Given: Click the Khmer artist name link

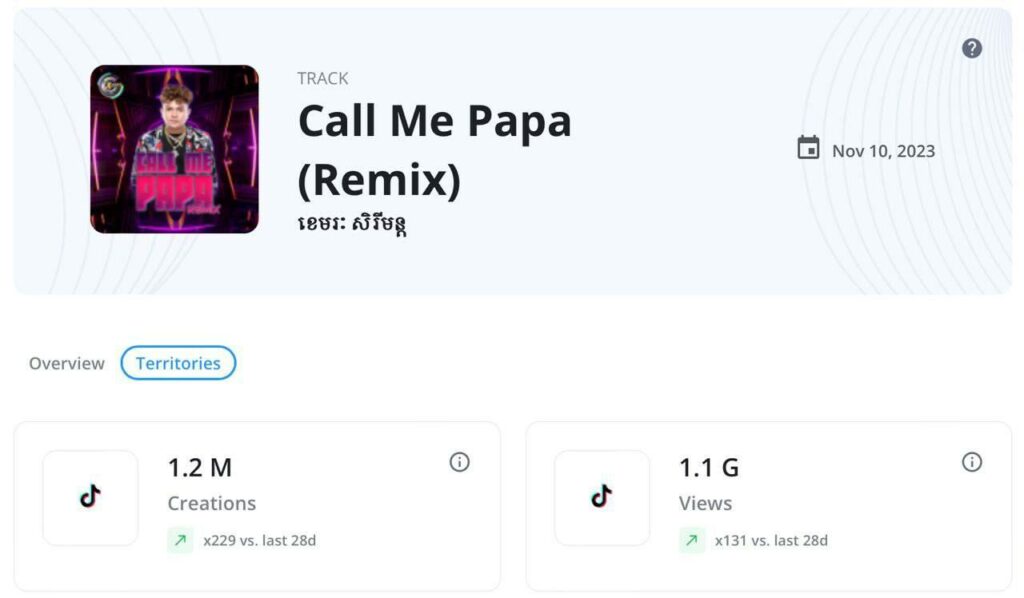Looking at the screenshot, I should coord(352,221).
